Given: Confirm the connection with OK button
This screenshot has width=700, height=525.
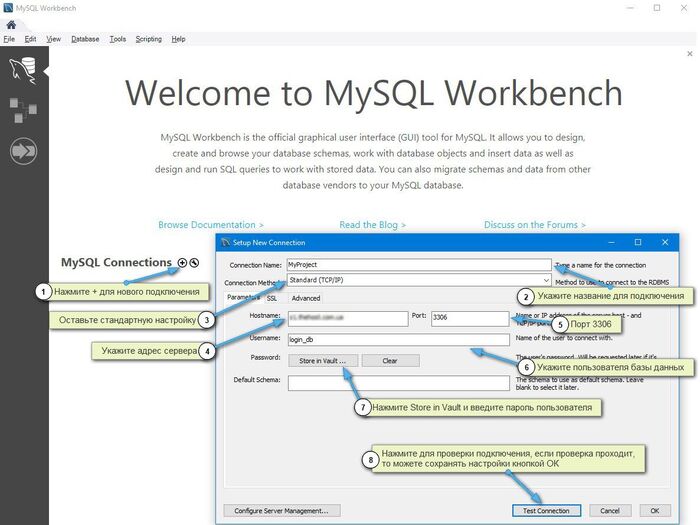Looking at the screenshot, I should [x=655, y=511].
